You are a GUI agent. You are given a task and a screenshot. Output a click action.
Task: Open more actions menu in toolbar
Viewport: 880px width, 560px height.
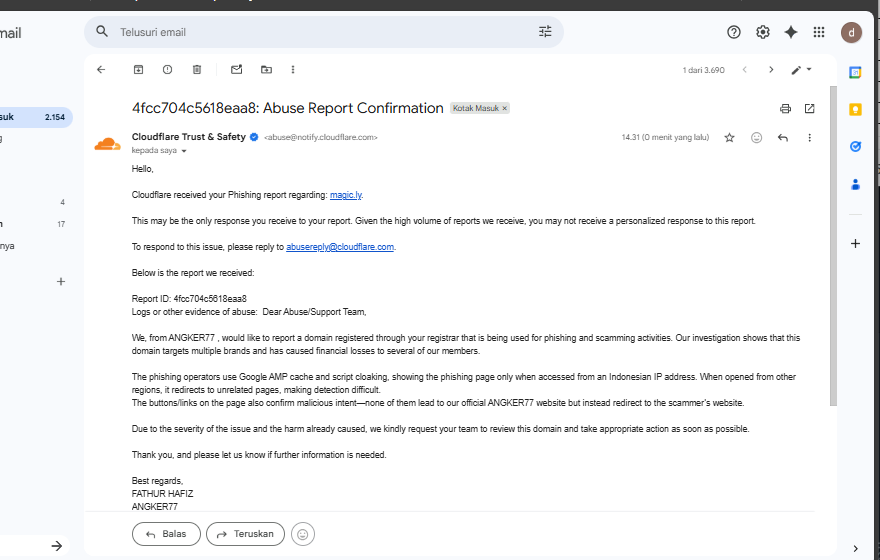[x=293, y=70]
